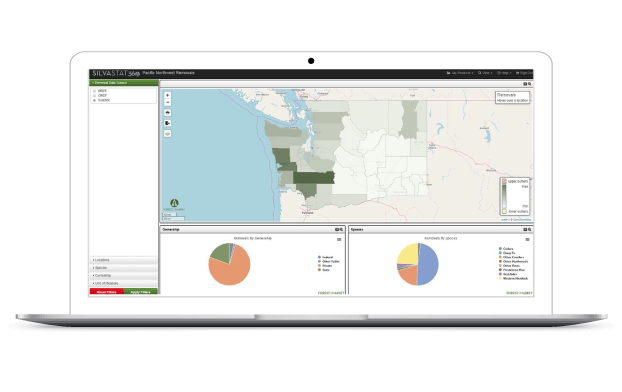Open the map layers control
Image resolution: width=622 pixels, height=392 pixels.
coord(167,134)
